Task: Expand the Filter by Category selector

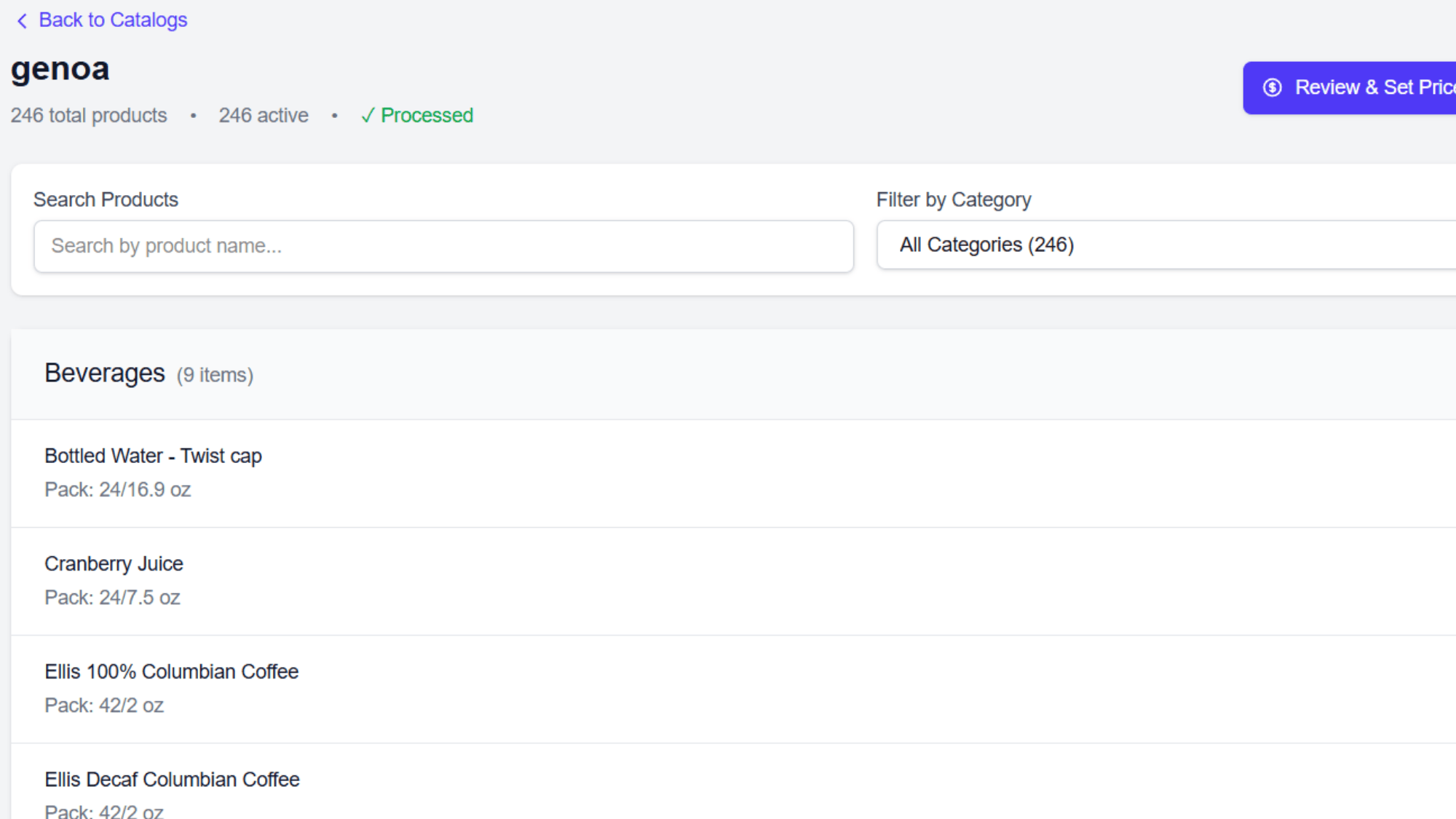Action: coord(1165,245)
